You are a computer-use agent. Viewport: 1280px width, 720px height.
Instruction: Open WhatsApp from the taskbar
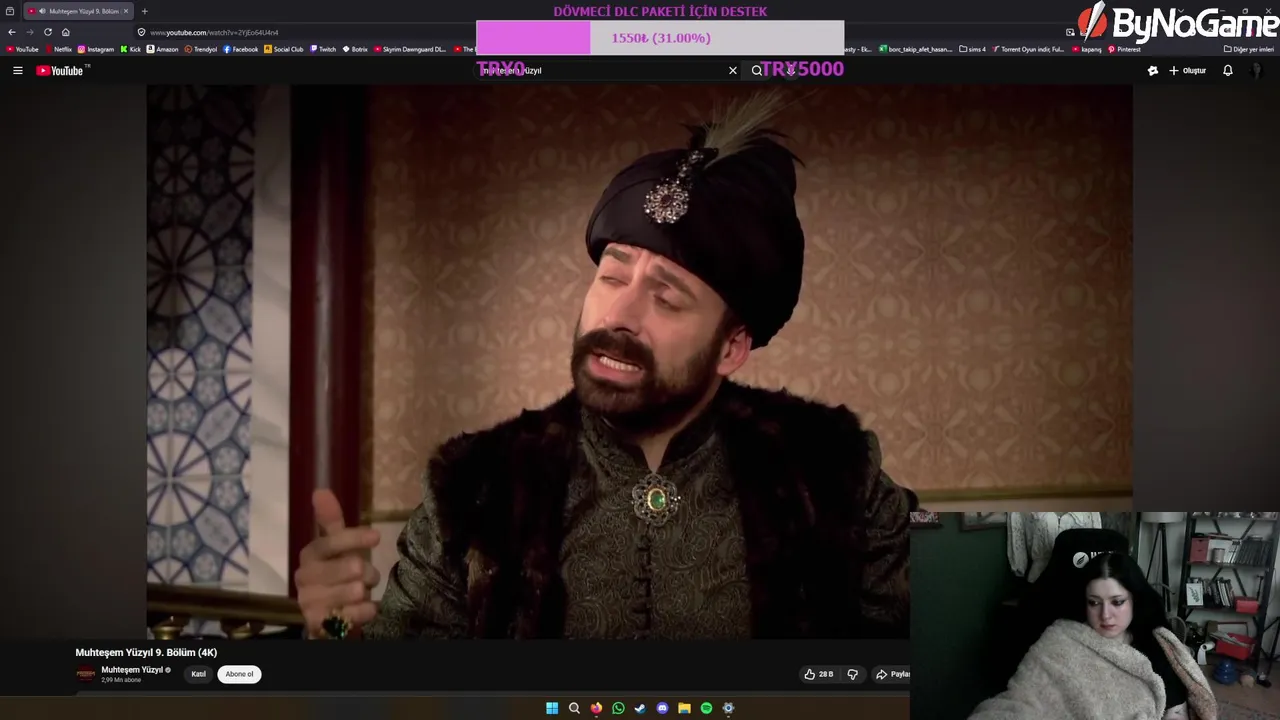pyautogui.click(x=618, y=708)
